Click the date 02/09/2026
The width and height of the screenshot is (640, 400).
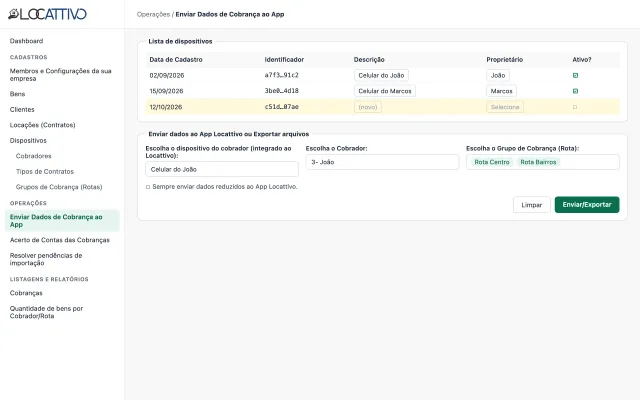(167, 76)
